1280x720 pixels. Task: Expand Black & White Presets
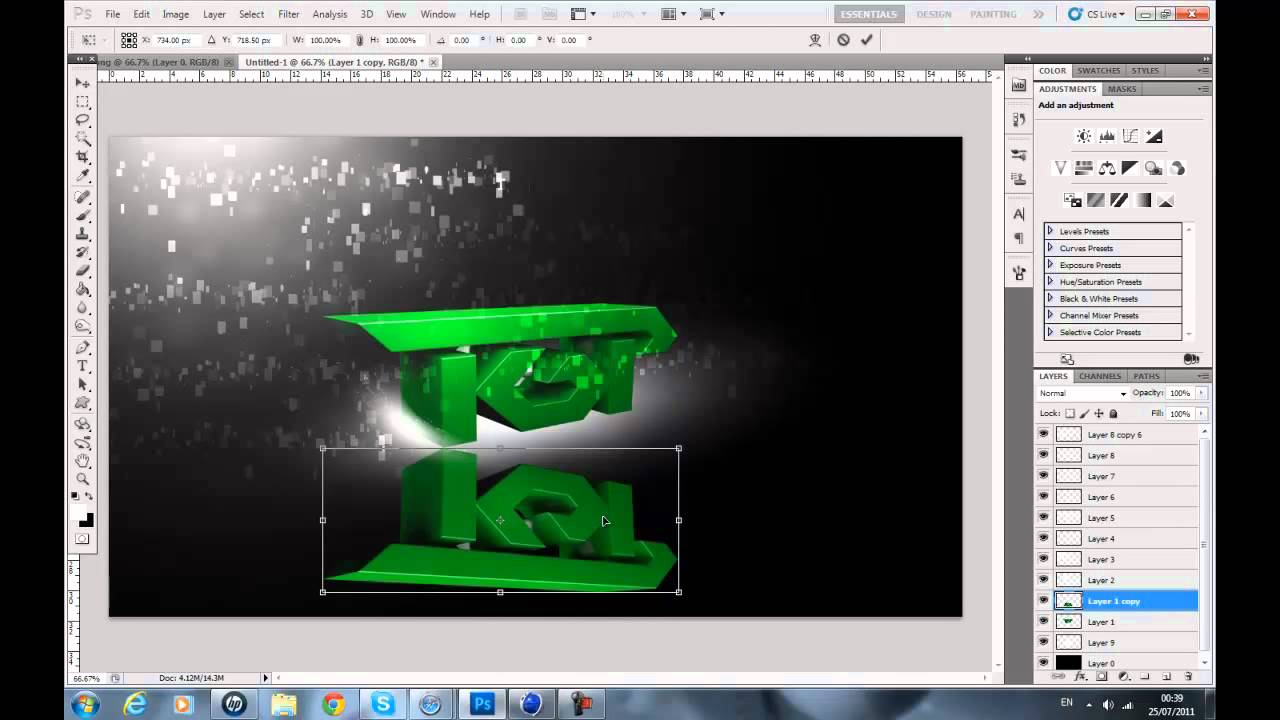(1050, 298)
